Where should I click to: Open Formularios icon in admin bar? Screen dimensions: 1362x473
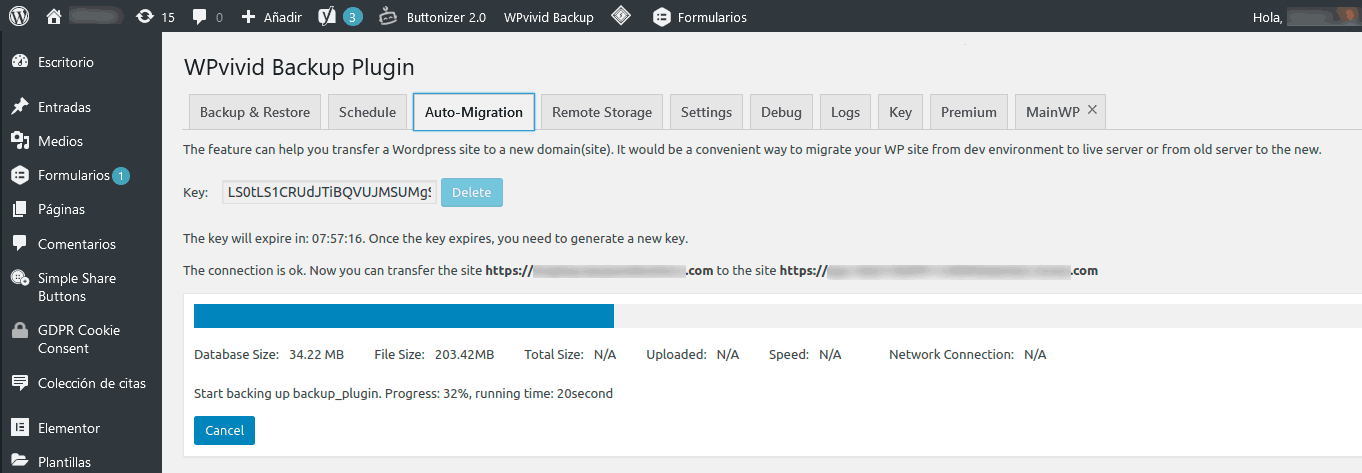click(x=661, y=16)
